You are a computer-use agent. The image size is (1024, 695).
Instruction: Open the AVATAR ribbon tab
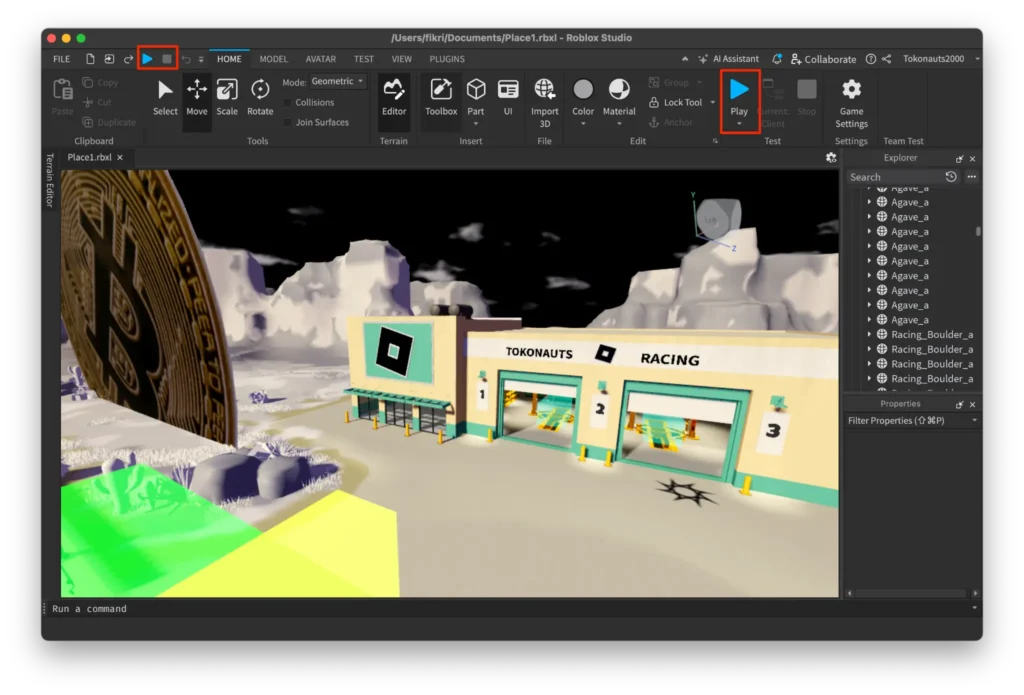[x=321, y=59]
